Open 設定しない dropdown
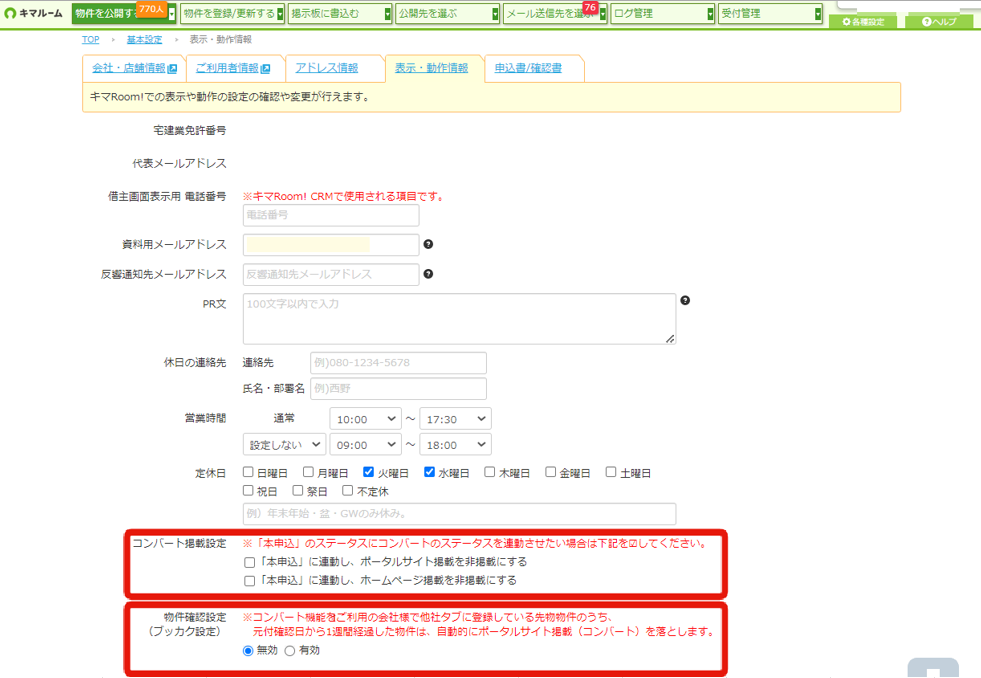The width and height of the screenshot is (981, 678). pyautogui.click(x=284, y=445)
